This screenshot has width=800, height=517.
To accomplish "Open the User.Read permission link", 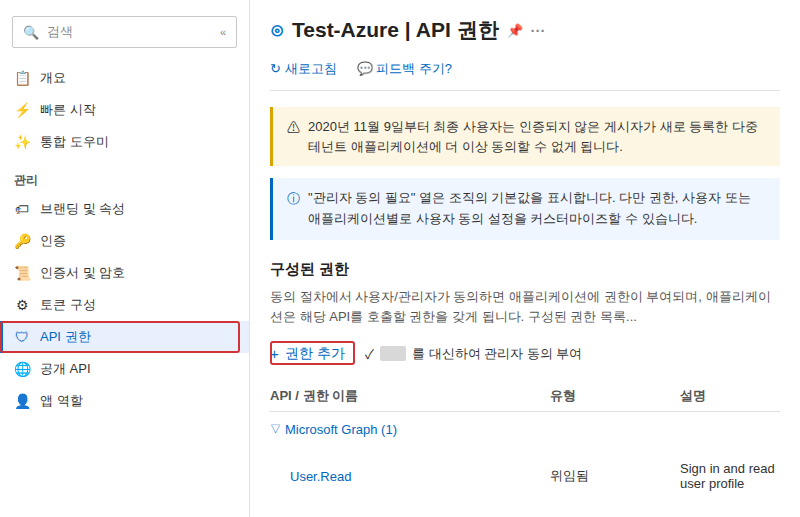I will [321, 477].
